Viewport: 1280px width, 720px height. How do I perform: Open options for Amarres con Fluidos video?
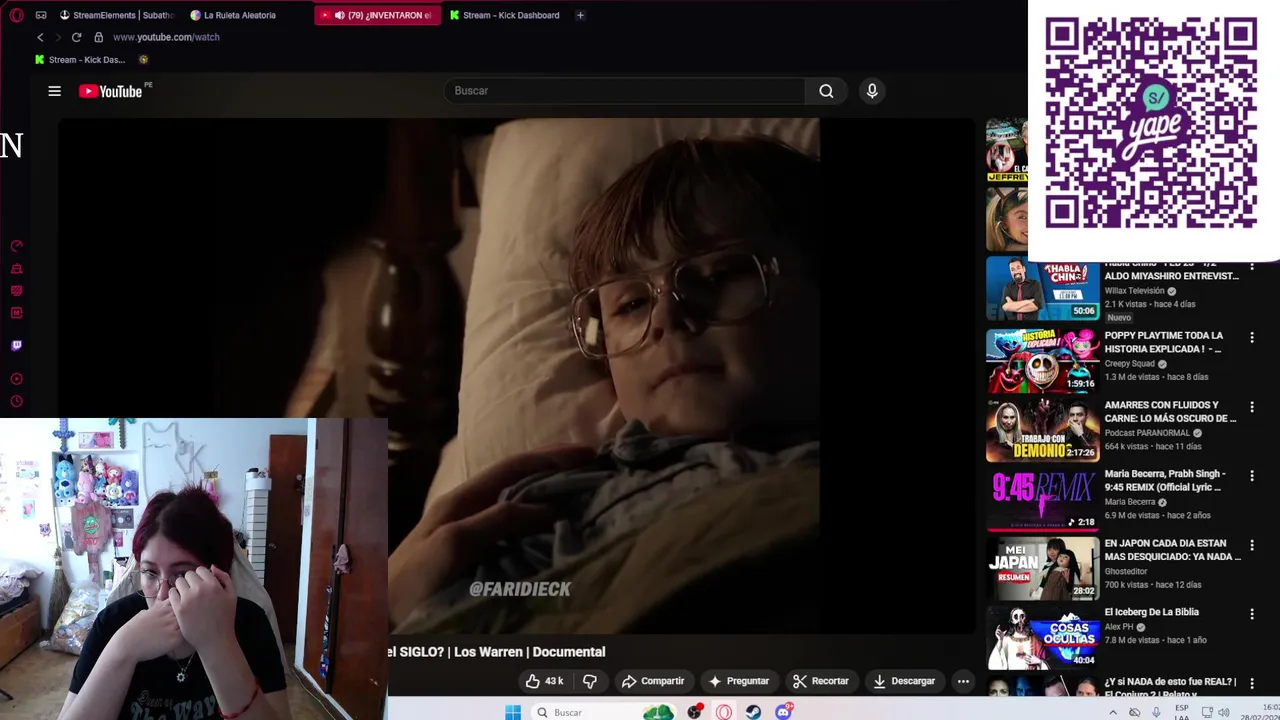coord(1251,406)
